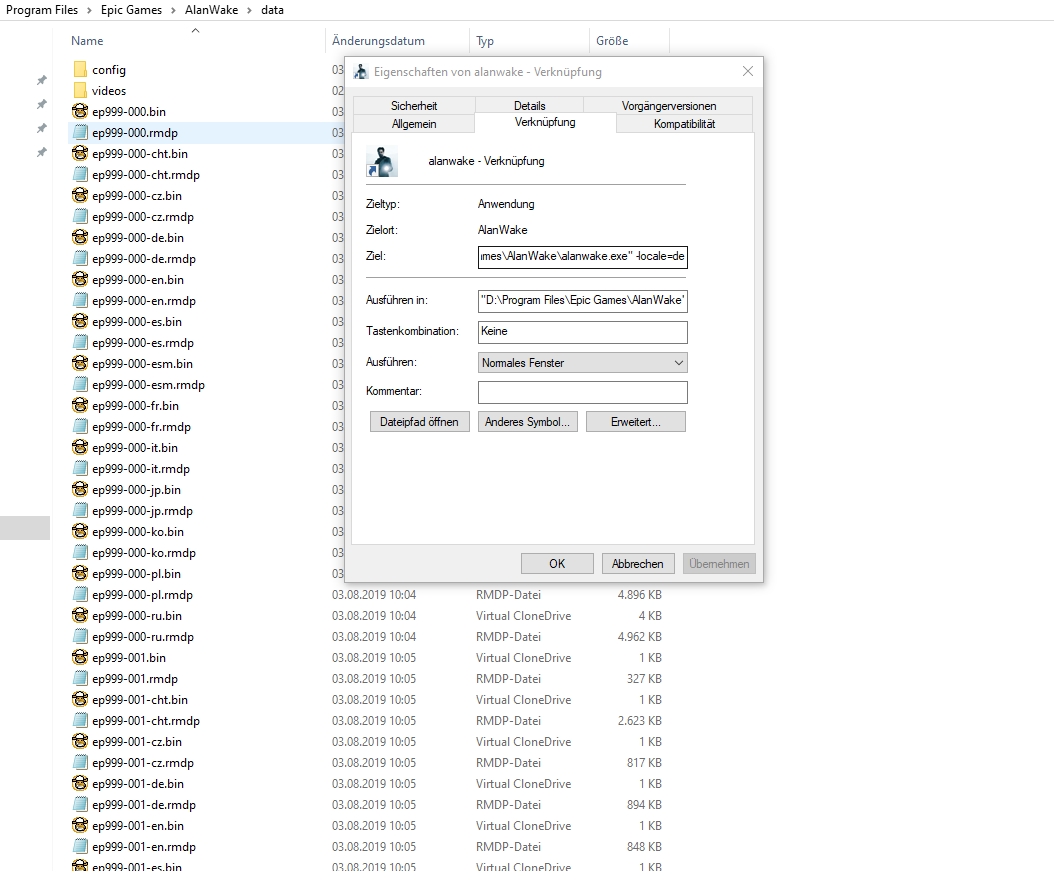Click the ep999-000-pl.bin file icon

tap(80, 573)
